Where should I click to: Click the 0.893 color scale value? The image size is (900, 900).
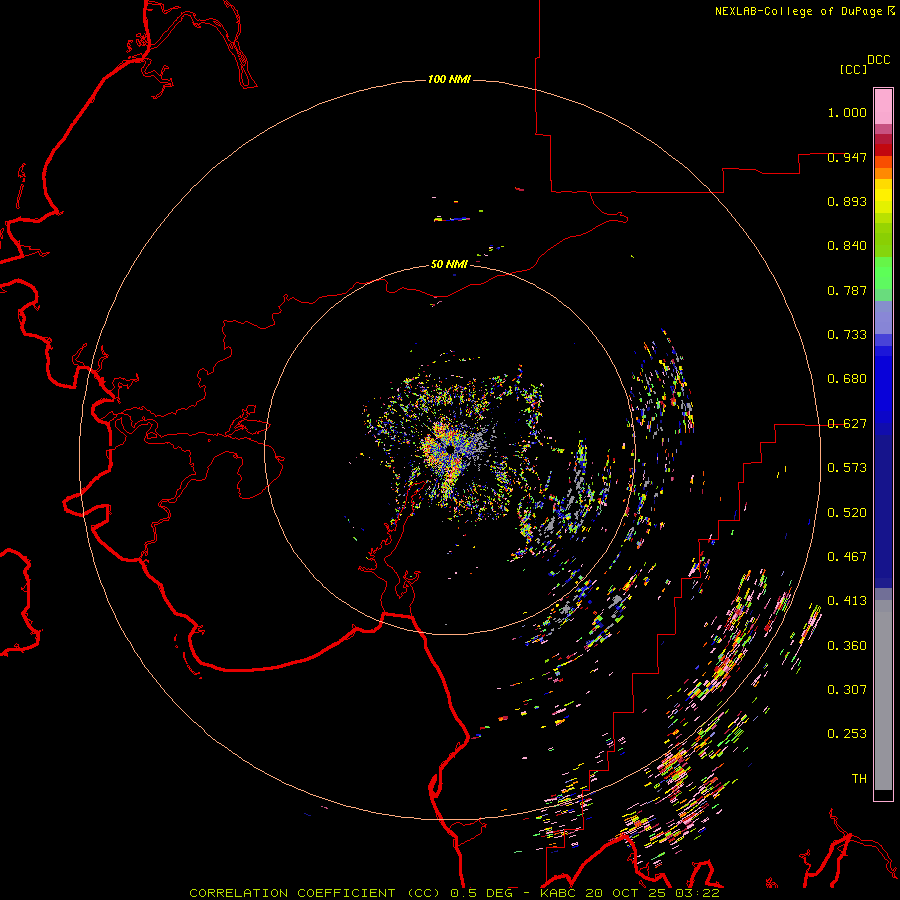(847, 201)
